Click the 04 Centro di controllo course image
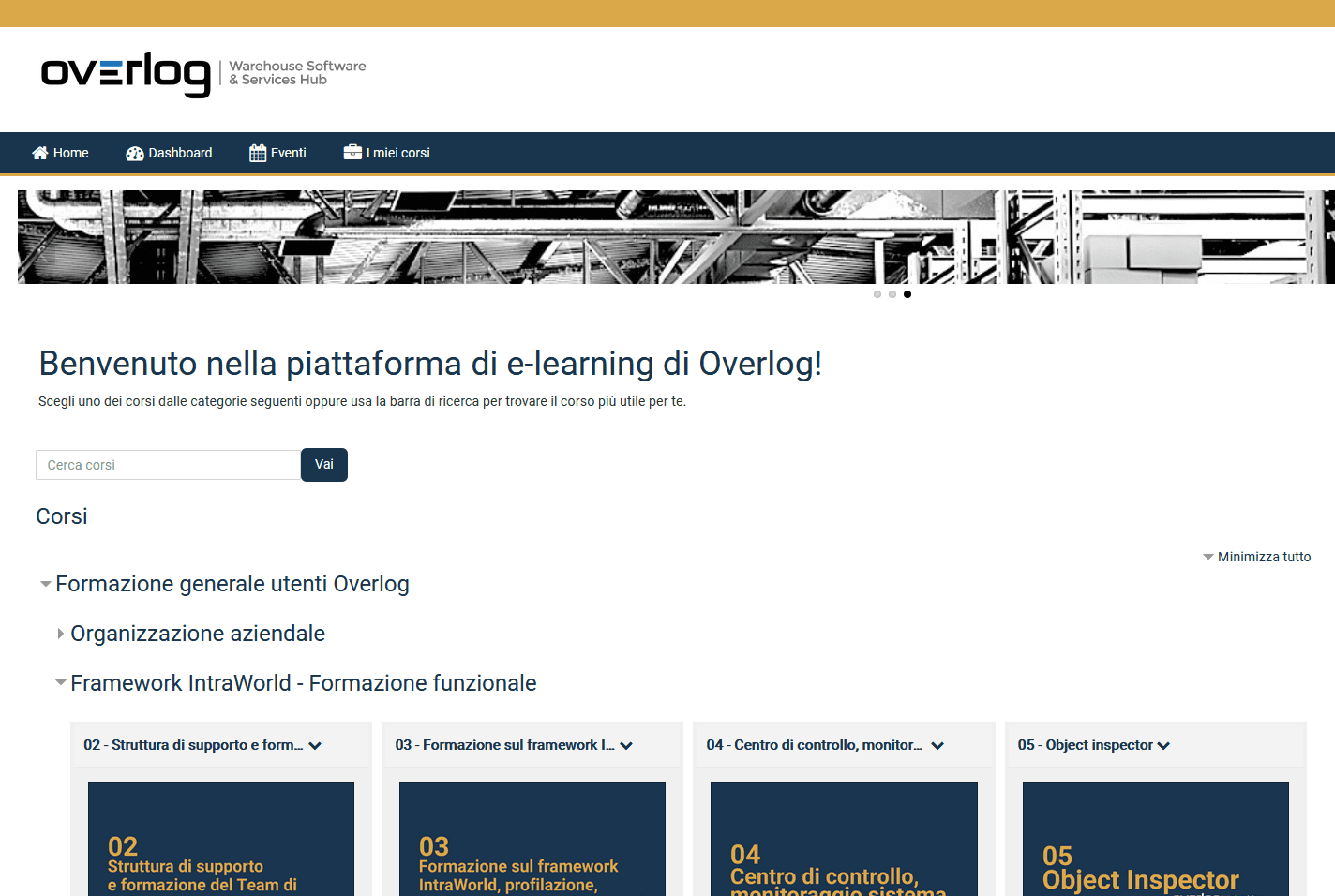The image size is (1335, 896). pos(844,839)
